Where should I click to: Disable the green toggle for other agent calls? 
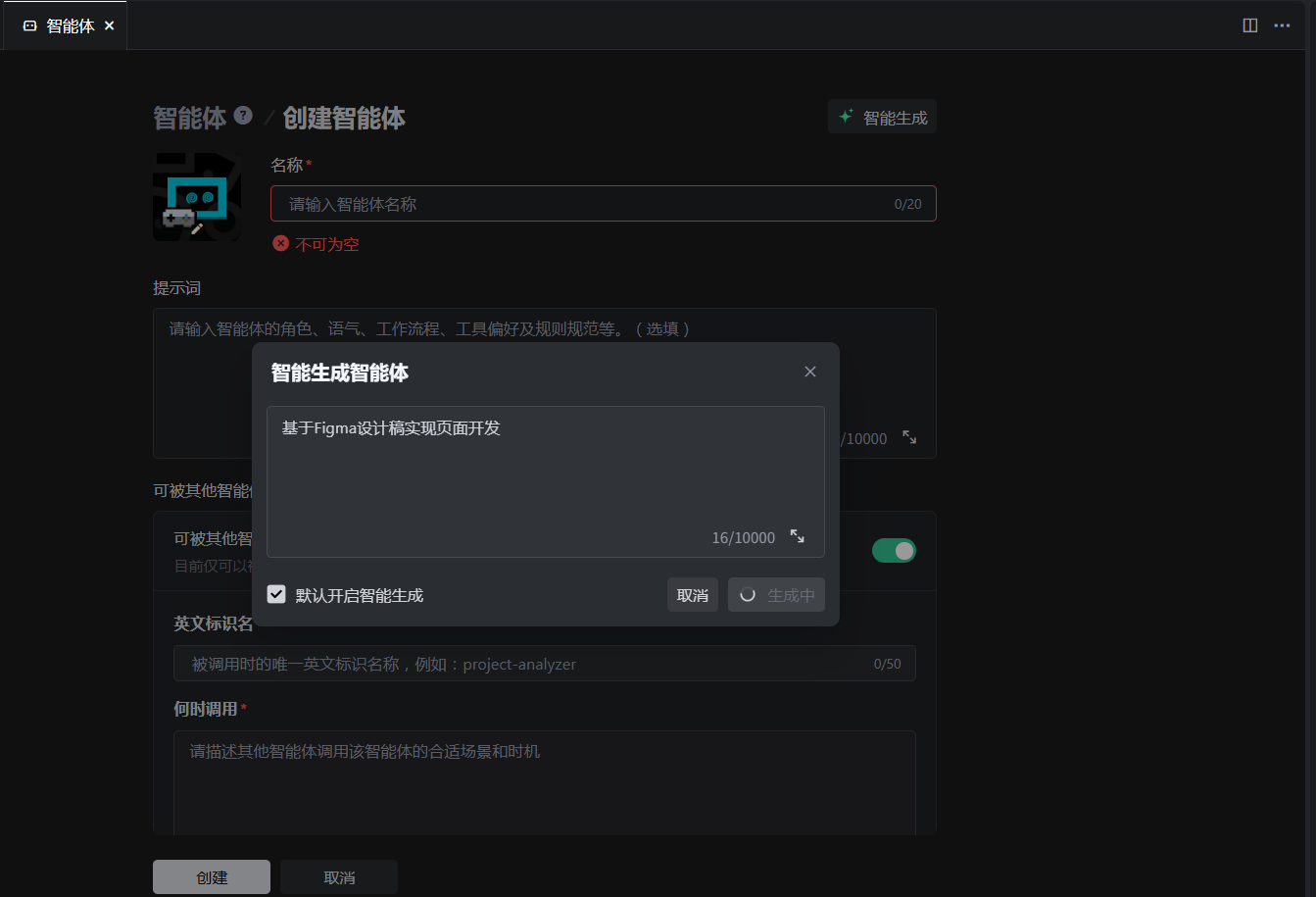[894, 550]
